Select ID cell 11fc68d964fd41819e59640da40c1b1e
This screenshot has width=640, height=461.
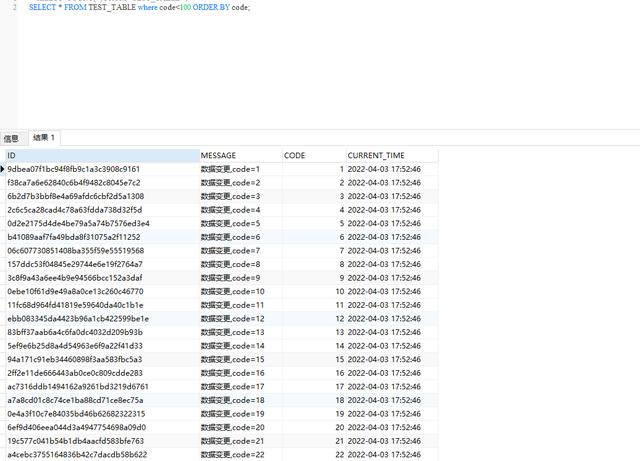pyautogui.click(x=102, y=305)
